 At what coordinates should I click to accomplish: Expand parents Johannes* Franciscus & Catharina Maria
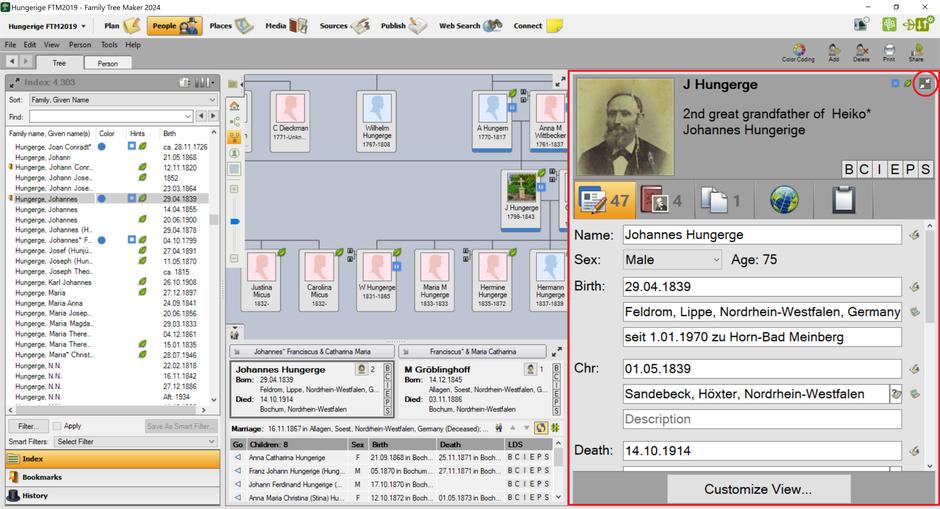(312, 352)
